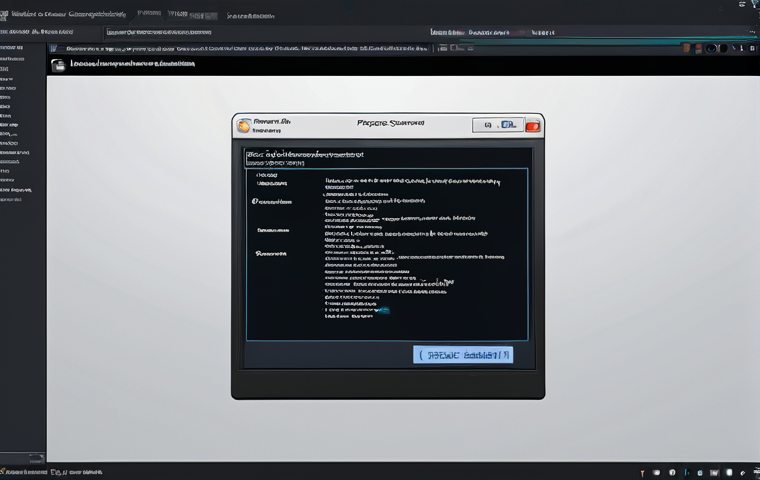
Task: Click the gray button in dialog title bar
Action: pos(498,125)
